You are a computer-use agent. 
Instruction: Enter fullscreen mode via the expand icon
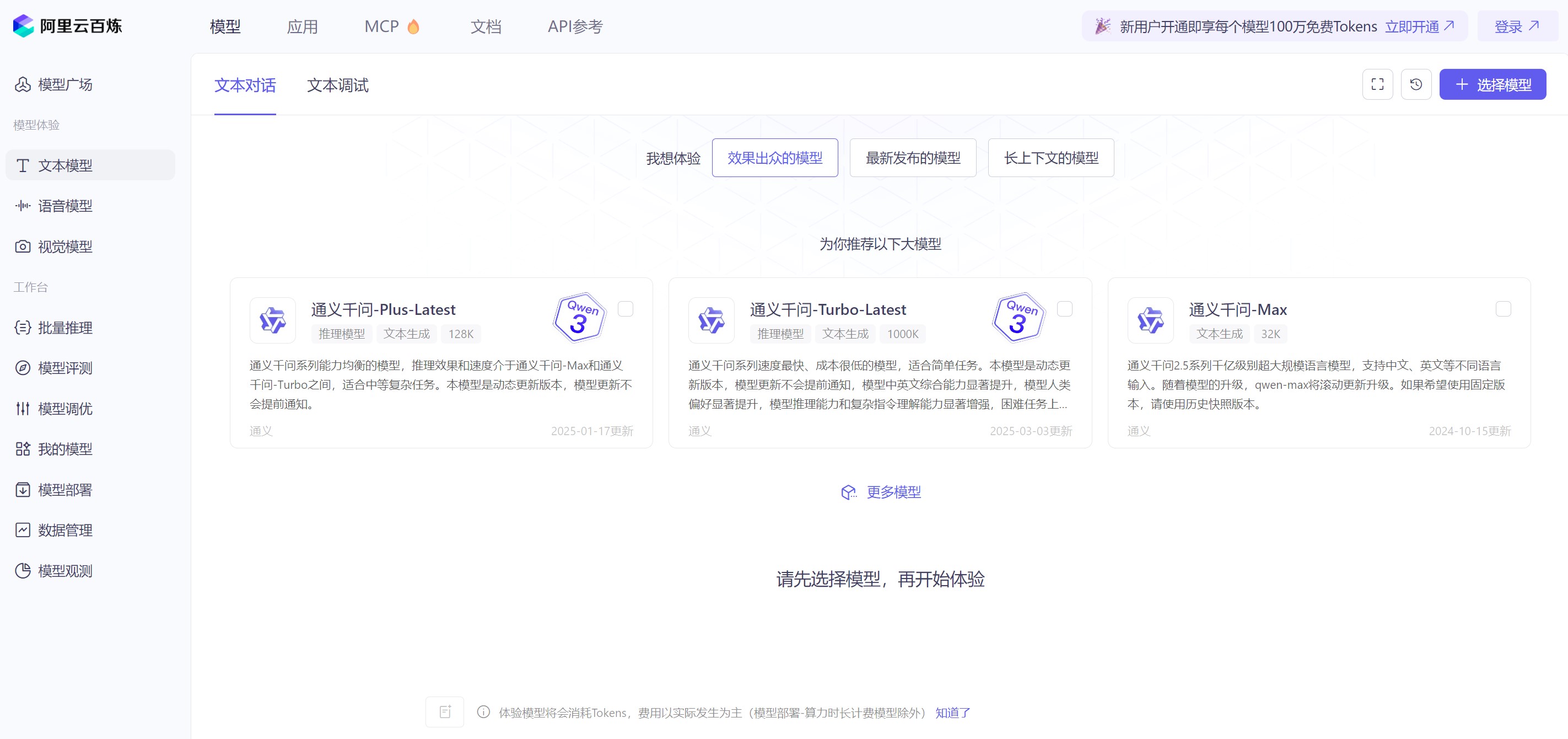[x=1377, y=84]
